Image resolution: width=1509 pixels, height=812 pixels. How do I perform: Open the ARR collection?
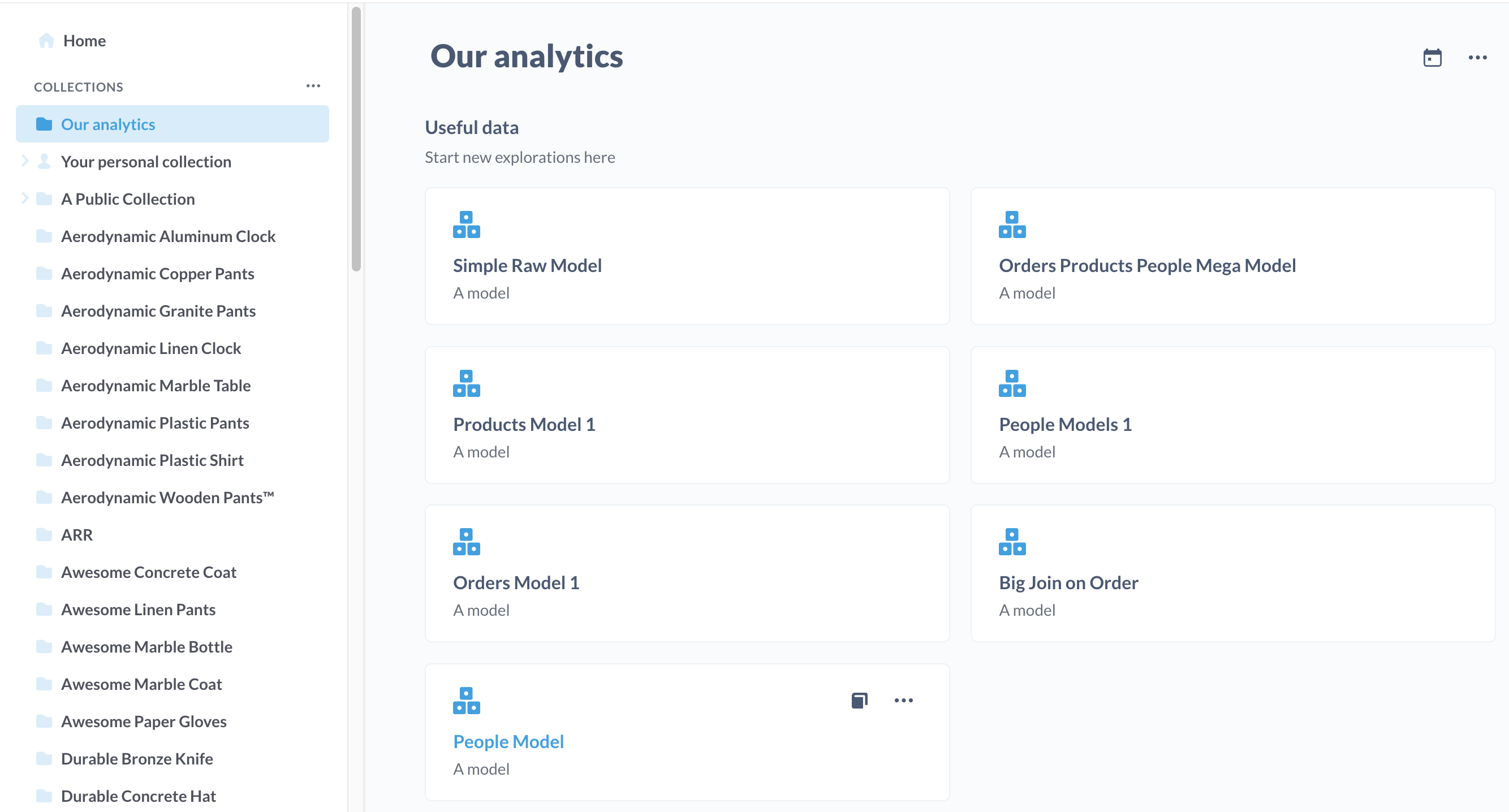tap(77, 534)
